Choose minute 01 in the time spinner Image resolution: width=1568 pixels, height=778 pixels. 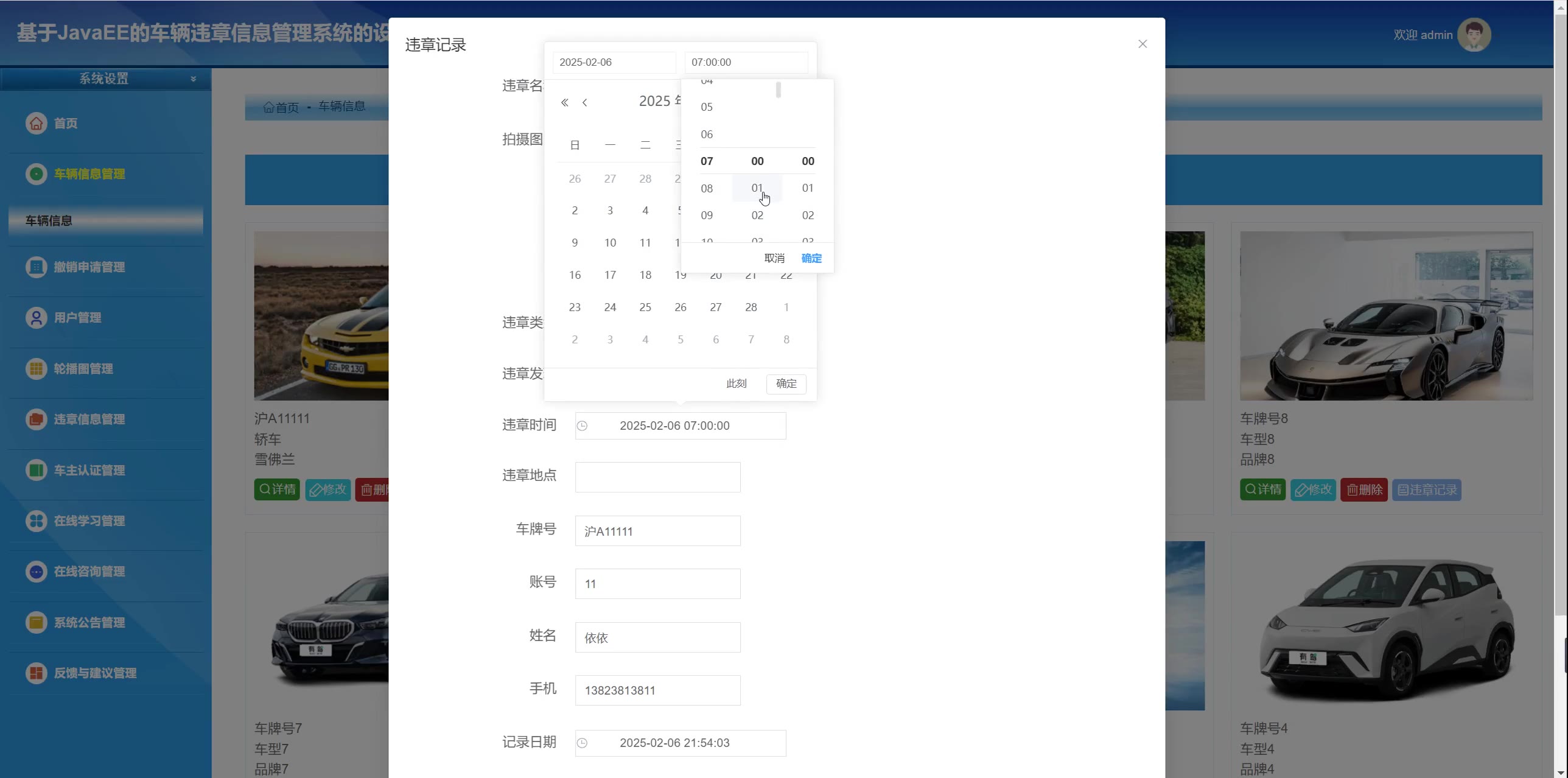tap(757, 188)
